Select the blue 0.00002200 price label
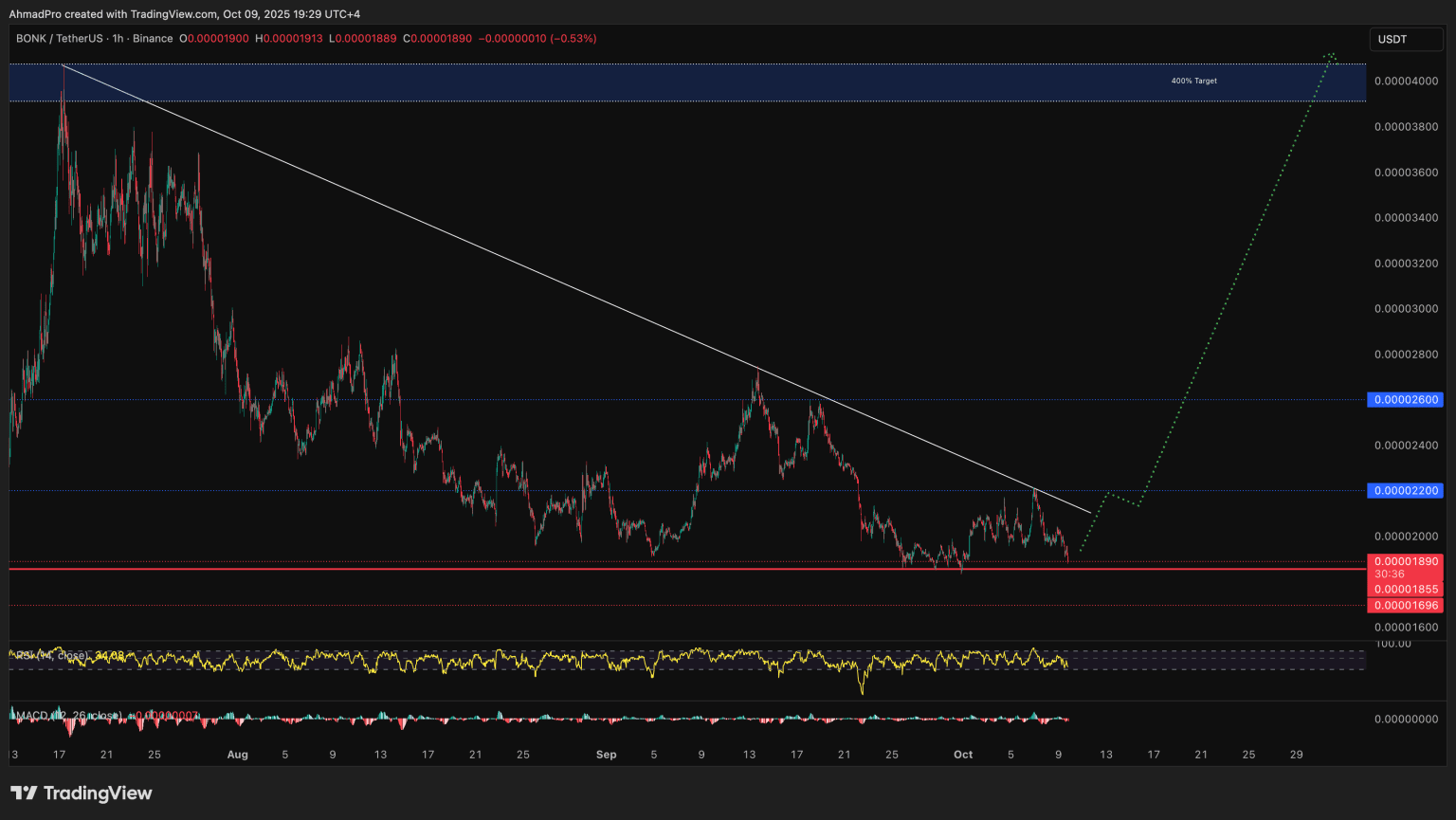Viewport: 1456px width, 820px height. tap(1405, 491)
